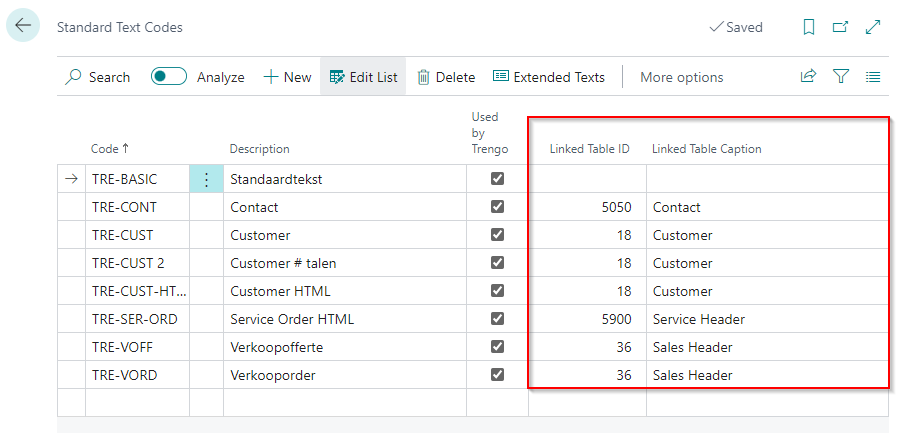
Task: Select the TRE-CUST 2 code cell
Action: pos(137,263)
